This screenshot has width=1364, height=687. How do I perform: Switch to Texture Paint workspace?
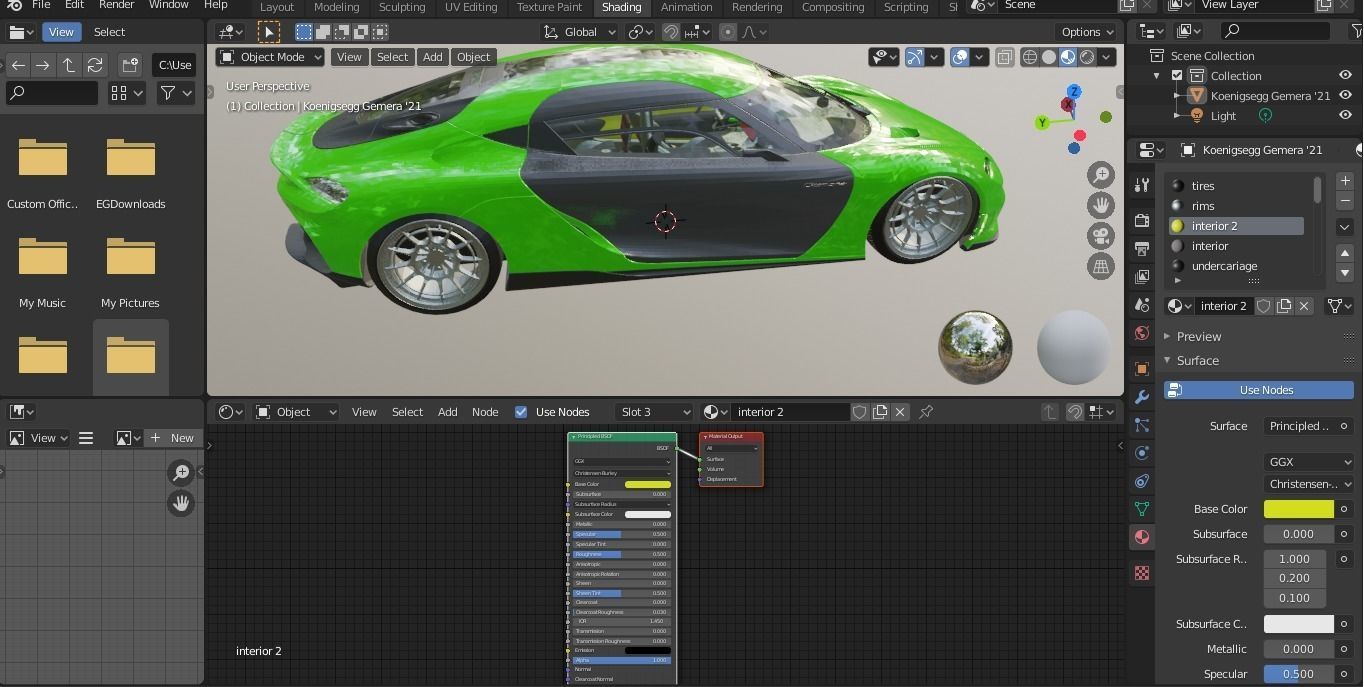[549, 7]
